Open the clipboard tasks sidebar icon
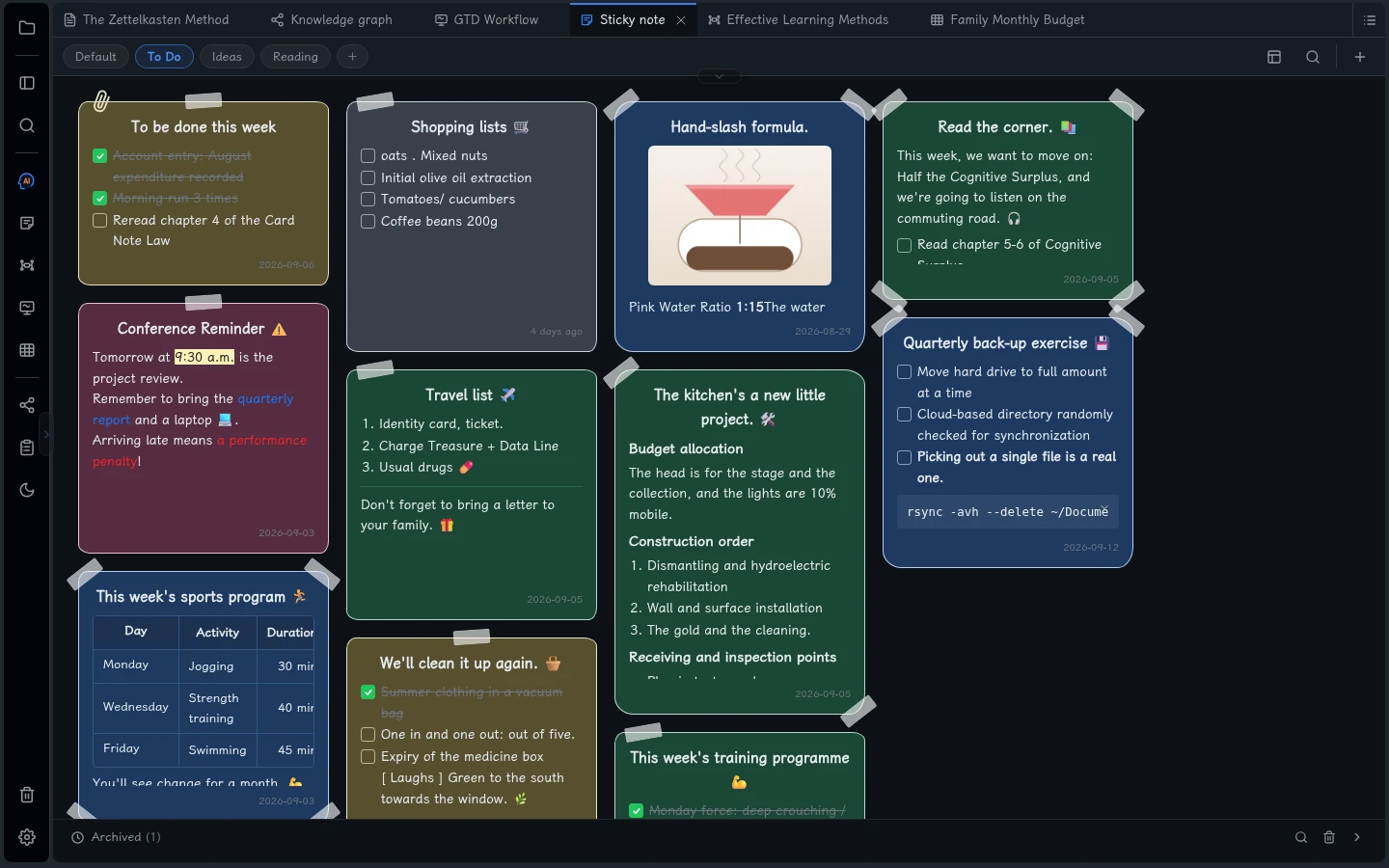Viewport: 1389px width, 868px height. click(27, 448)
